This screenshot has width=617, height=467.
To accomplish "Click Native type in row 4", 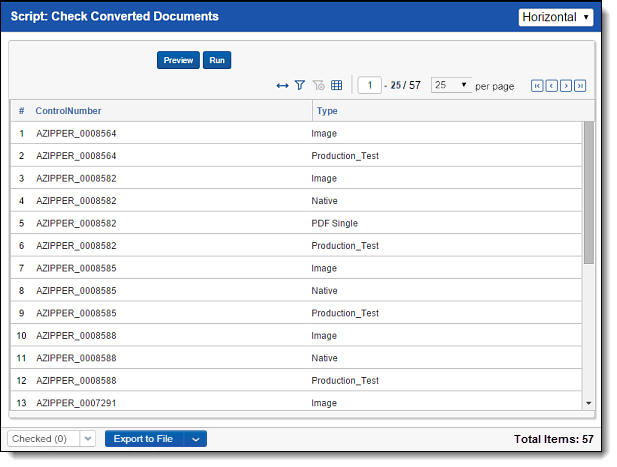I will tap(324, 201).
